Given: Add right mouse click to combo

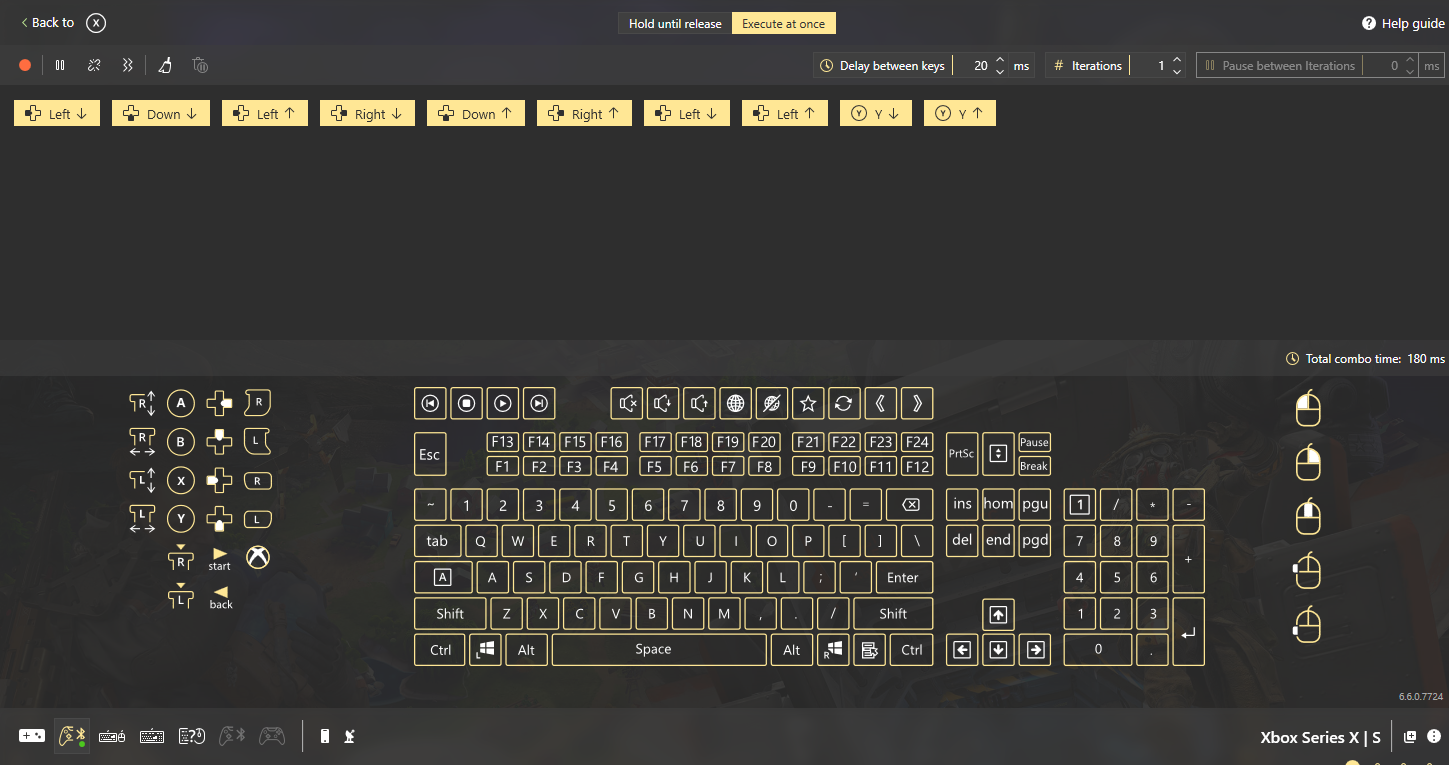Looking at the screenshot, I should pos(1308,462).
